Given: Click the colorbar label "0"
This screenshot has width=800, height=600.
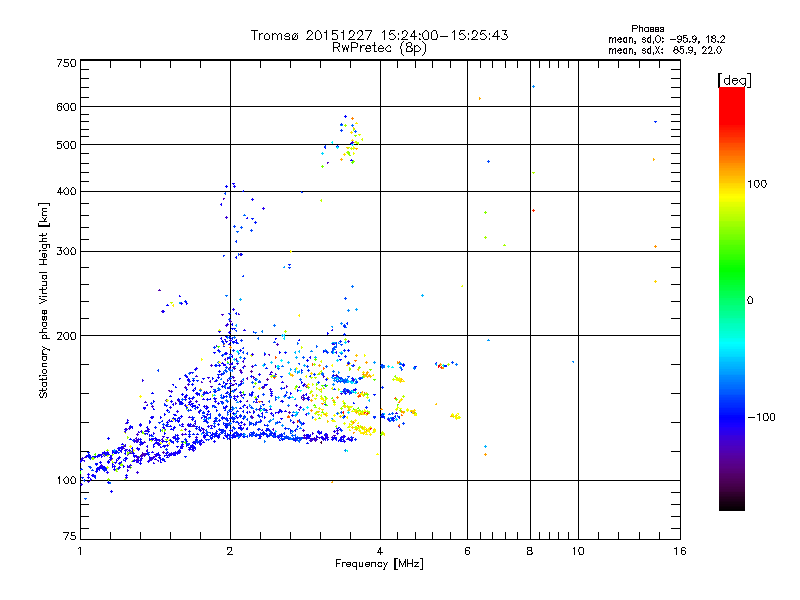Looking at the screenshot, I should [x=750, y=301].
